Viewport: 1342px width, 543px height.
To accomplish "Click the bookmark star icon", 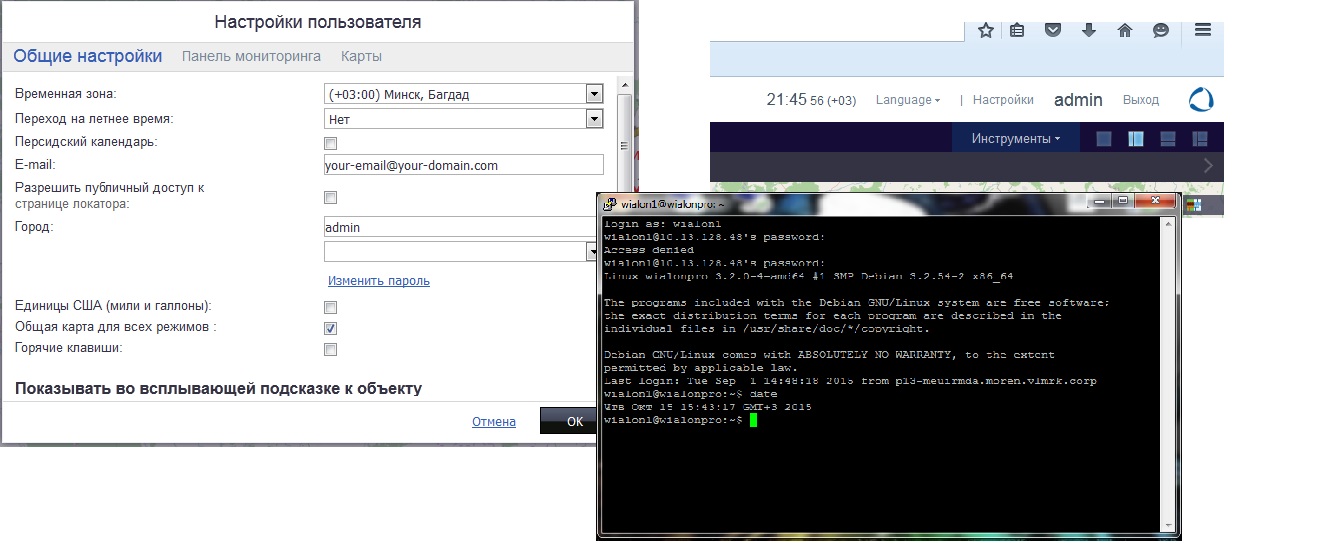I will (986, 30).
